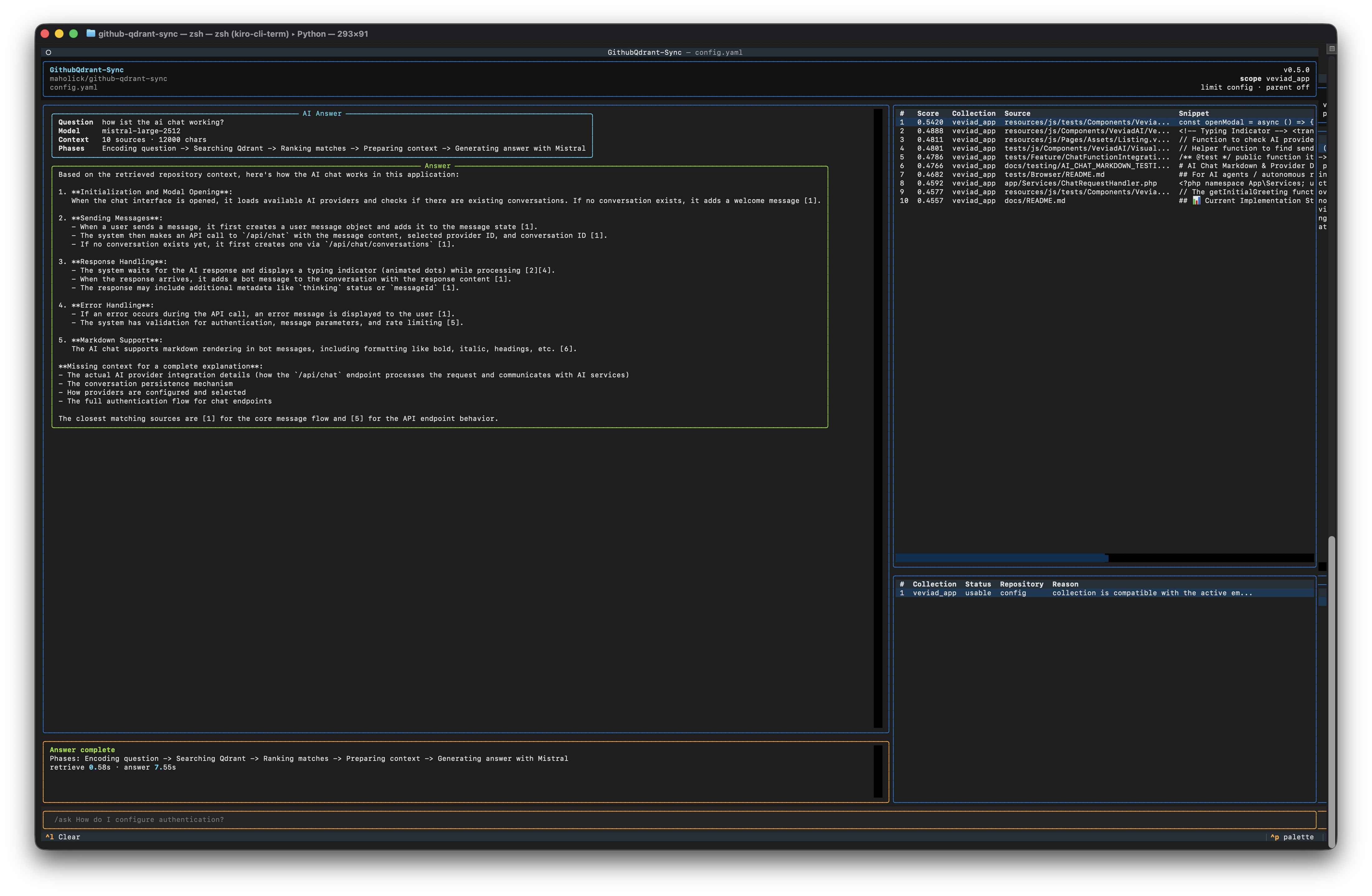Click config.yaml below the repository name
The image size is (1372, 896).
[73, 87]
